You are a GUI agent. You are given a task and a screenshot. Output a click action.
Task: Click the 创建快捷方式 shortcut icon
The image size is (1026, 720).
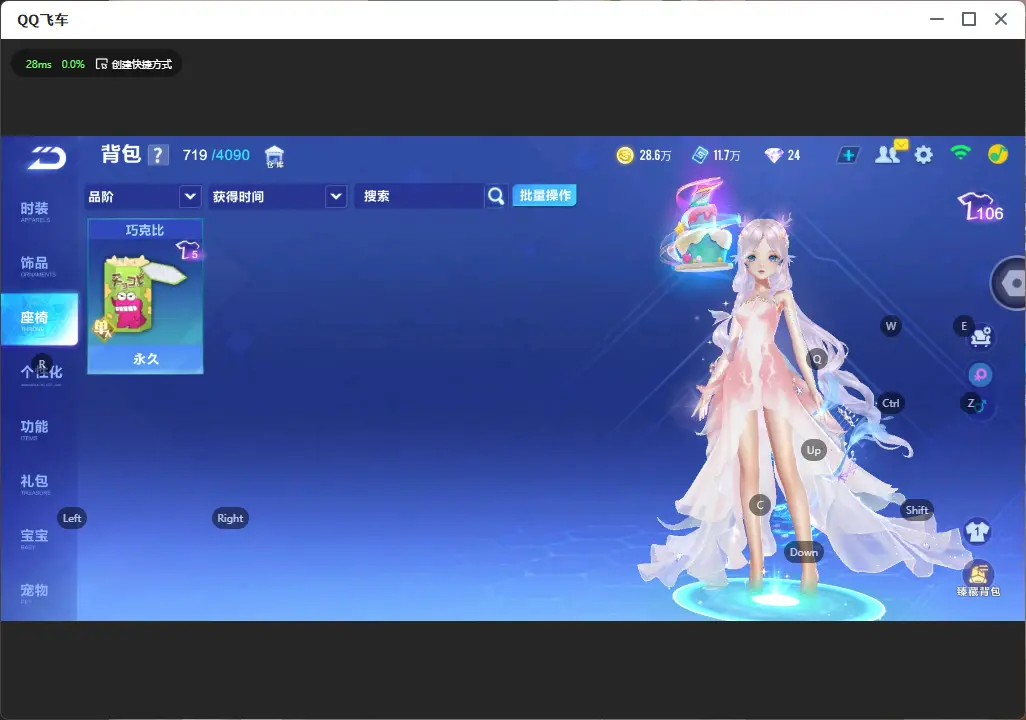[101, 64]
